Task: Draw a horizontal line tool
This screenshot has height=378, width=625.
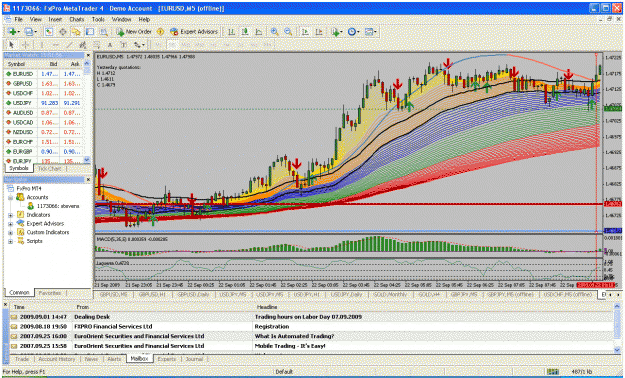Action: click(x=55, y=45)
